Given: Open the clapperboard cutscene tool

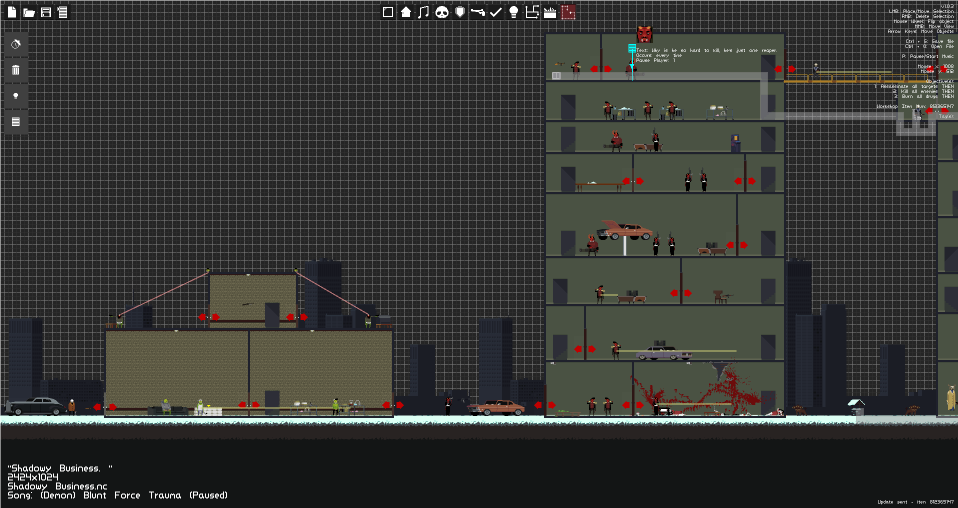Looking at the screenshot, I should coord(550,12).
